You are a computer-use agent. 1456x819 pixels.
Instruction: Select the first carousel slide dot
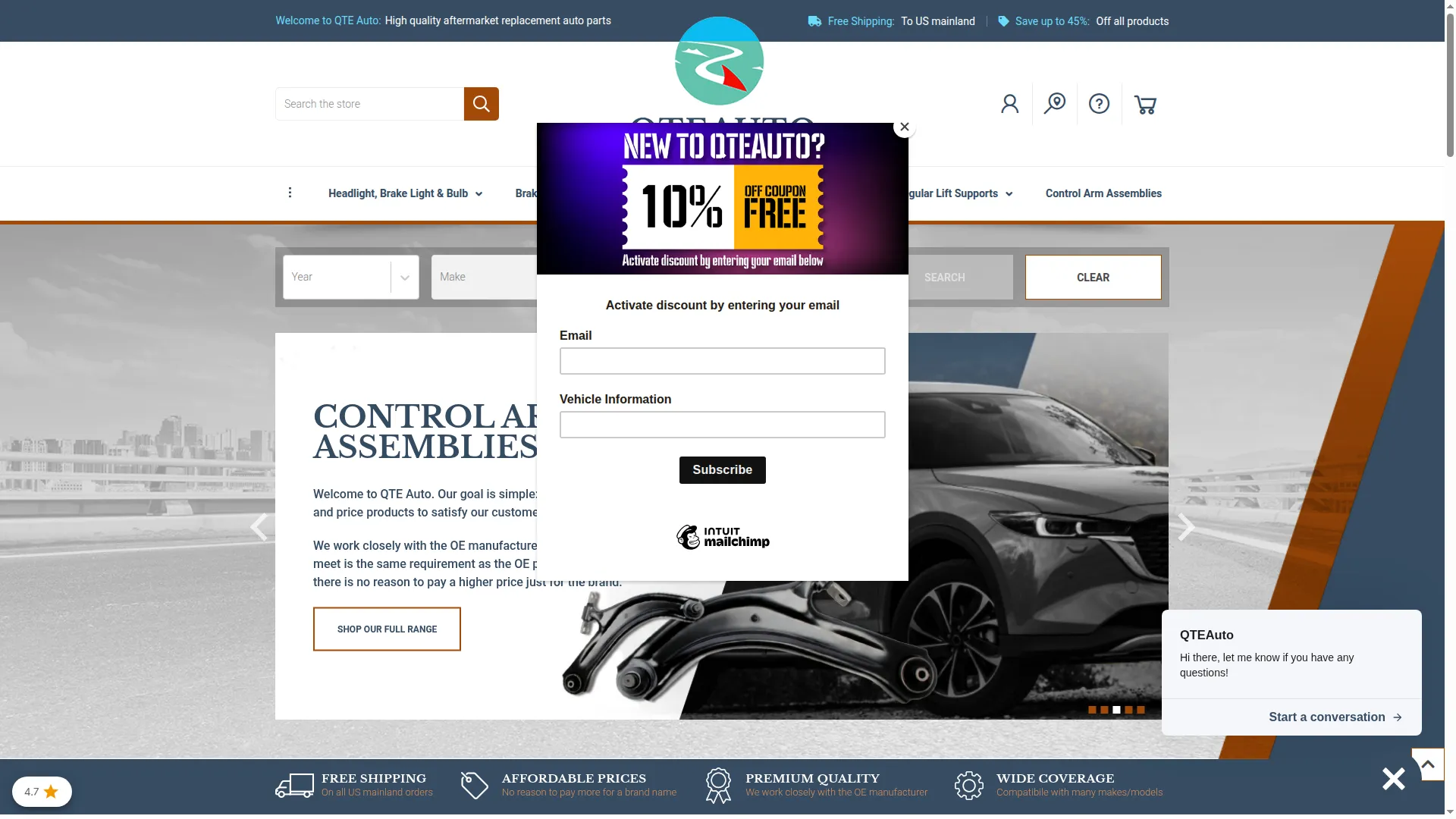tap(1092, 710)
